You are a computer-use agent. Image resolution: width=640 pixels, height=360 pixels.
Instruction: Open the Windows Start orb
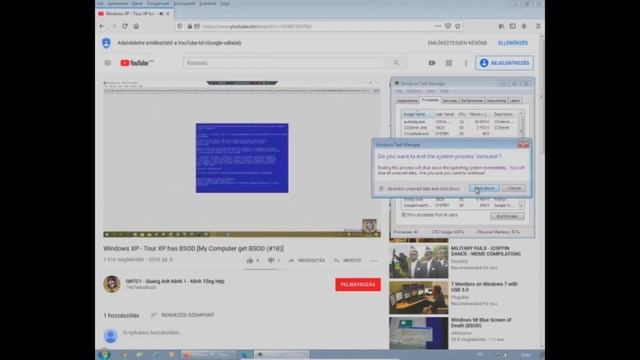104,355
